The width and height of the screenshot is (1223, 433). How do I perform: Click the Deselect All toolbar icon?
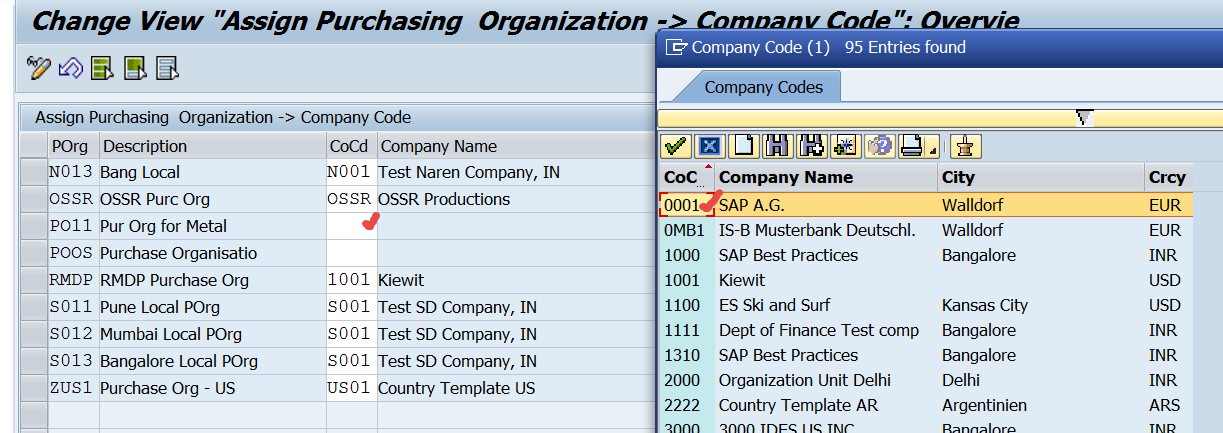[x=167, y=68]
